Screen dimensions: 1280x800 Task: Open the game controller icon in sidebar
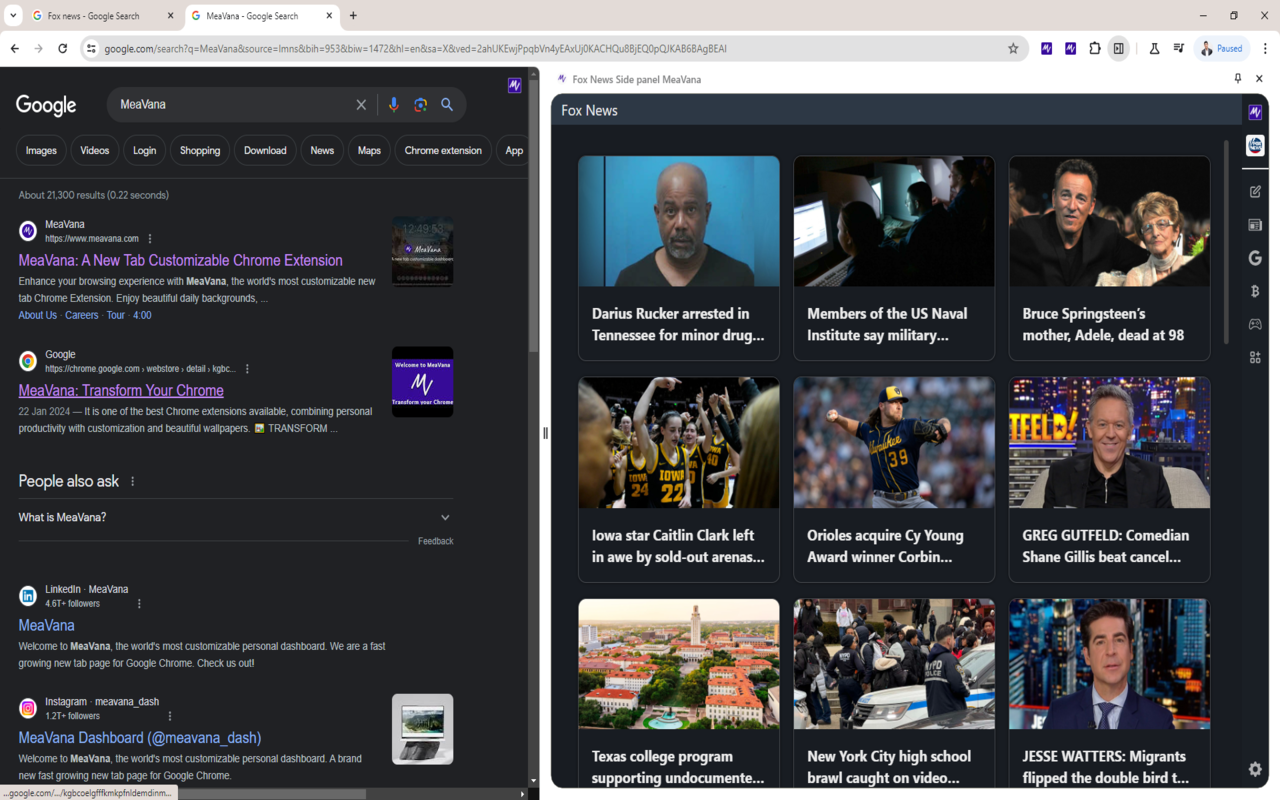coord(1255,324)
